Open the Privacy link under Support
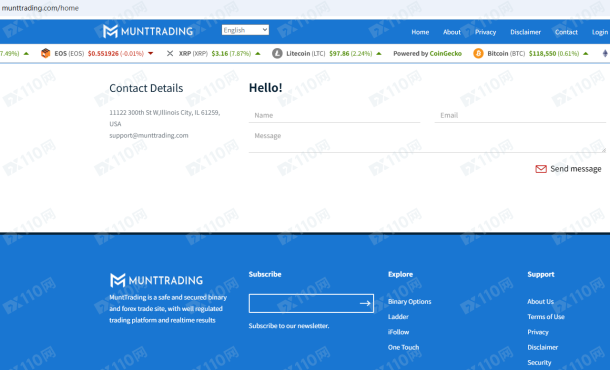 pos(538,332)
